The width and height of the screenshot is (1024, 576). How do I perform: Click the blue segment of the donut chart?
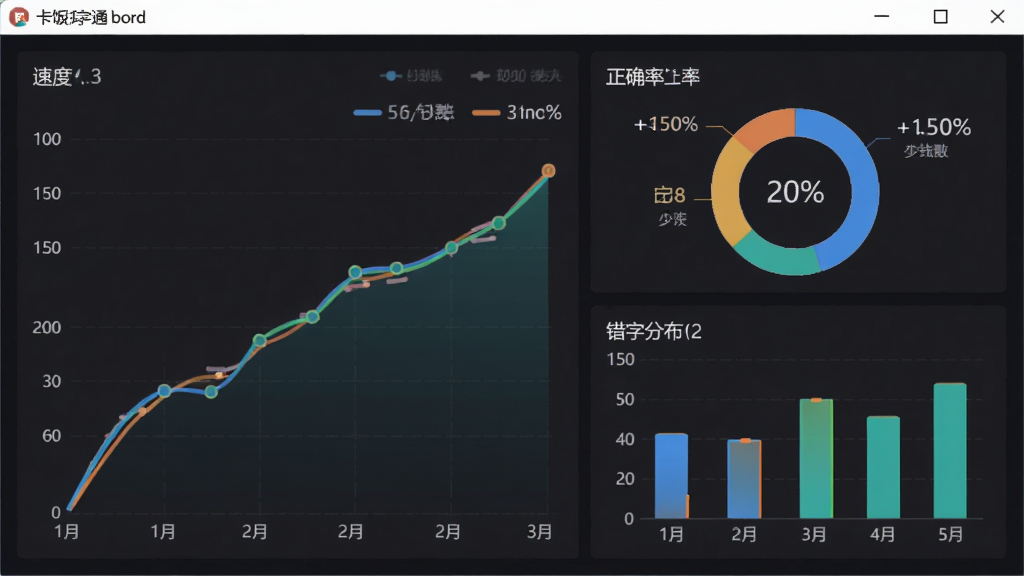(x=861, y=183)
